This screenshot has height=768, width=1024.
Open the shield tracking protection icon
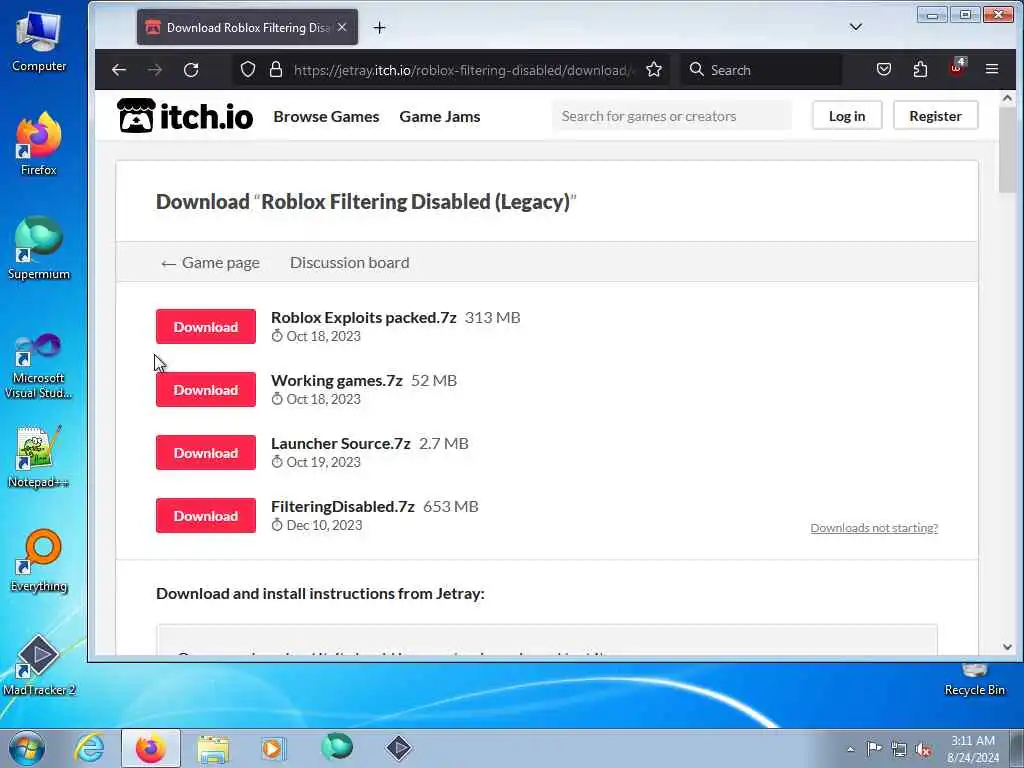[x=248, y=70]
